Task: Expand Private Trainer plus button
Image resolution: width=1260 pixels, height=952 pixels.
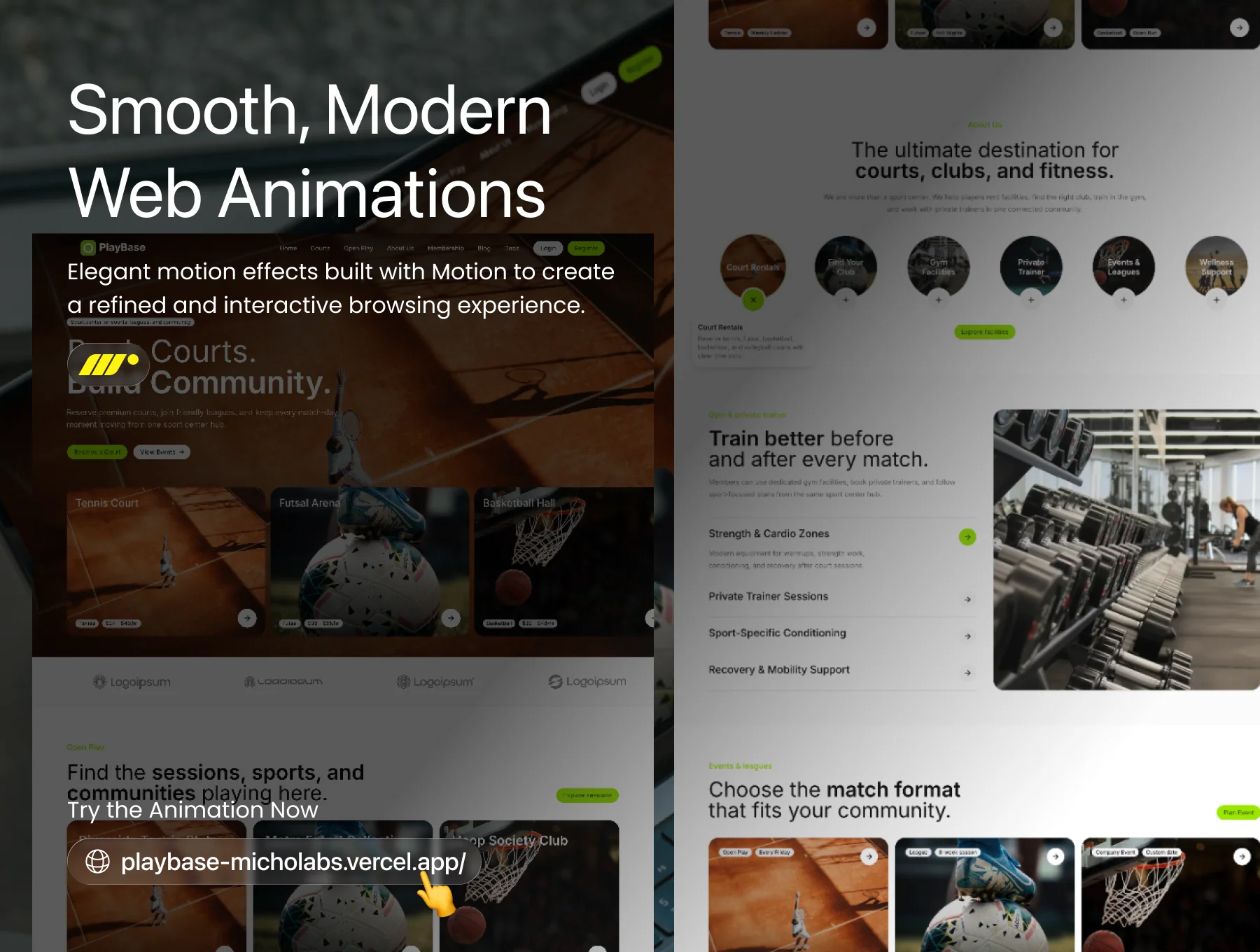Action: [x=1031, y=300]
